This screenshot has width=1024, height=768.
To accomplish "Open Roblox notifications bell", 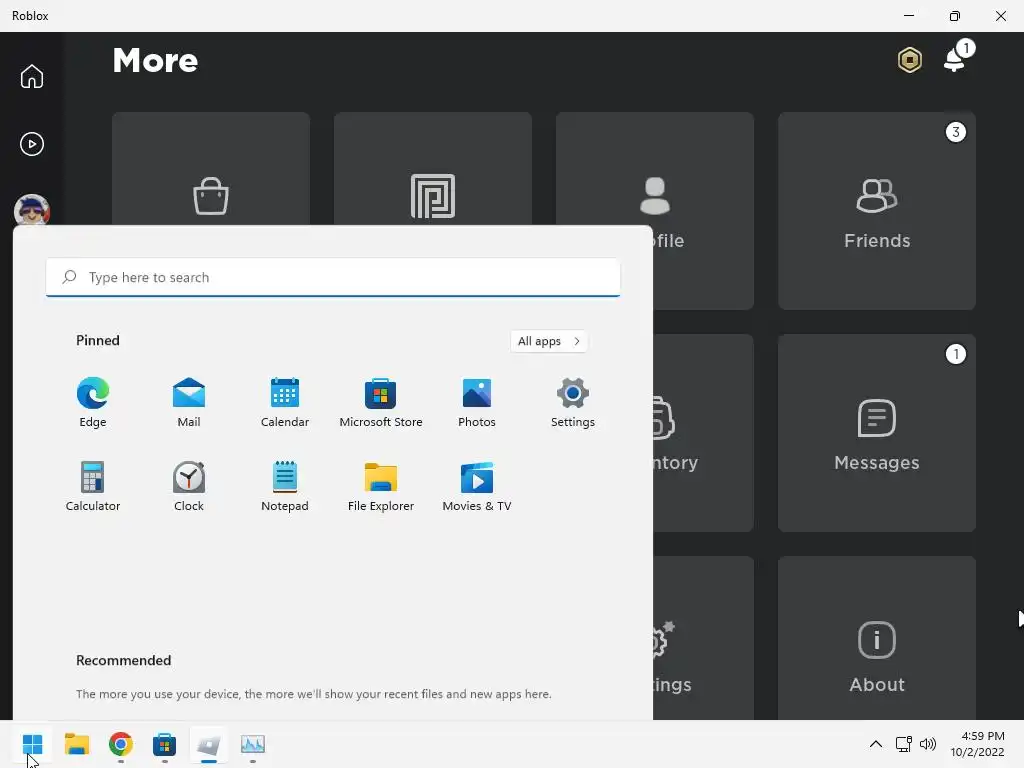I will tap(955, 59).
